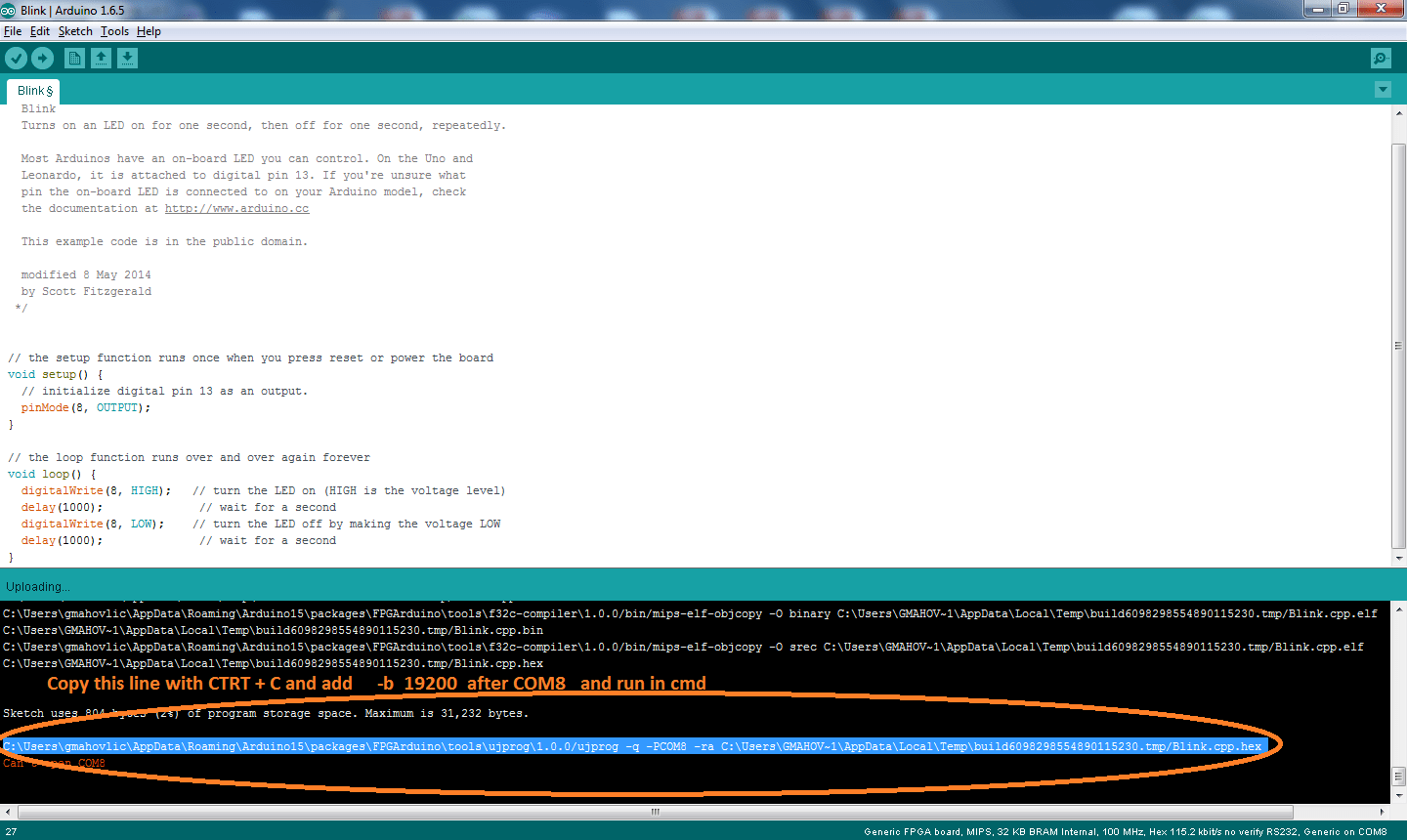The width and height of the screenshot is (1407, 840).
Task: Create a new sketch with New icon
Action: tap(74, 59)
